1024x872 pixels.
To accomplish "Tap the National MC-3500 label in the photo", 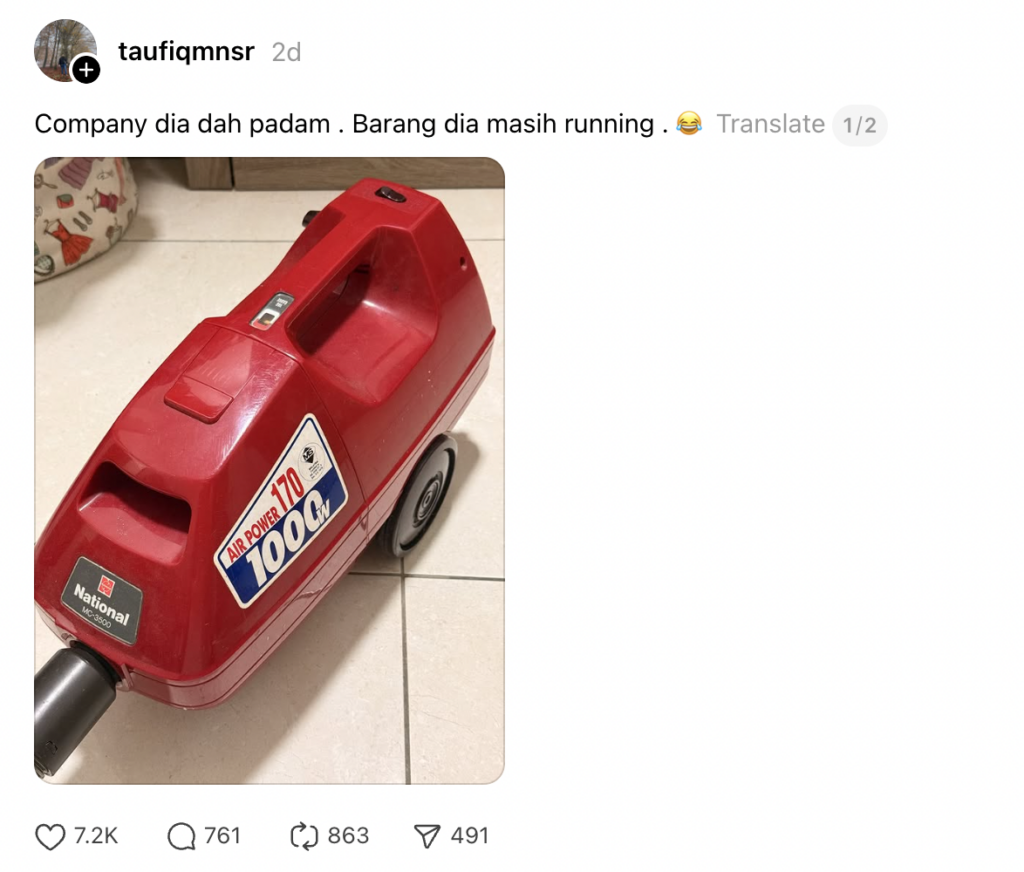I will (x=102, y=600).
